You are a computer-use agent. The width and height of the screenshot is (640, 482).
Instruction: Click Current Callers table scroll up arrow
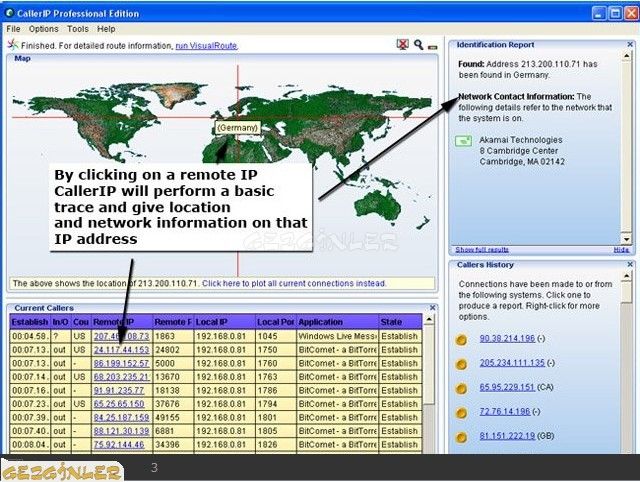pos(429,320)
